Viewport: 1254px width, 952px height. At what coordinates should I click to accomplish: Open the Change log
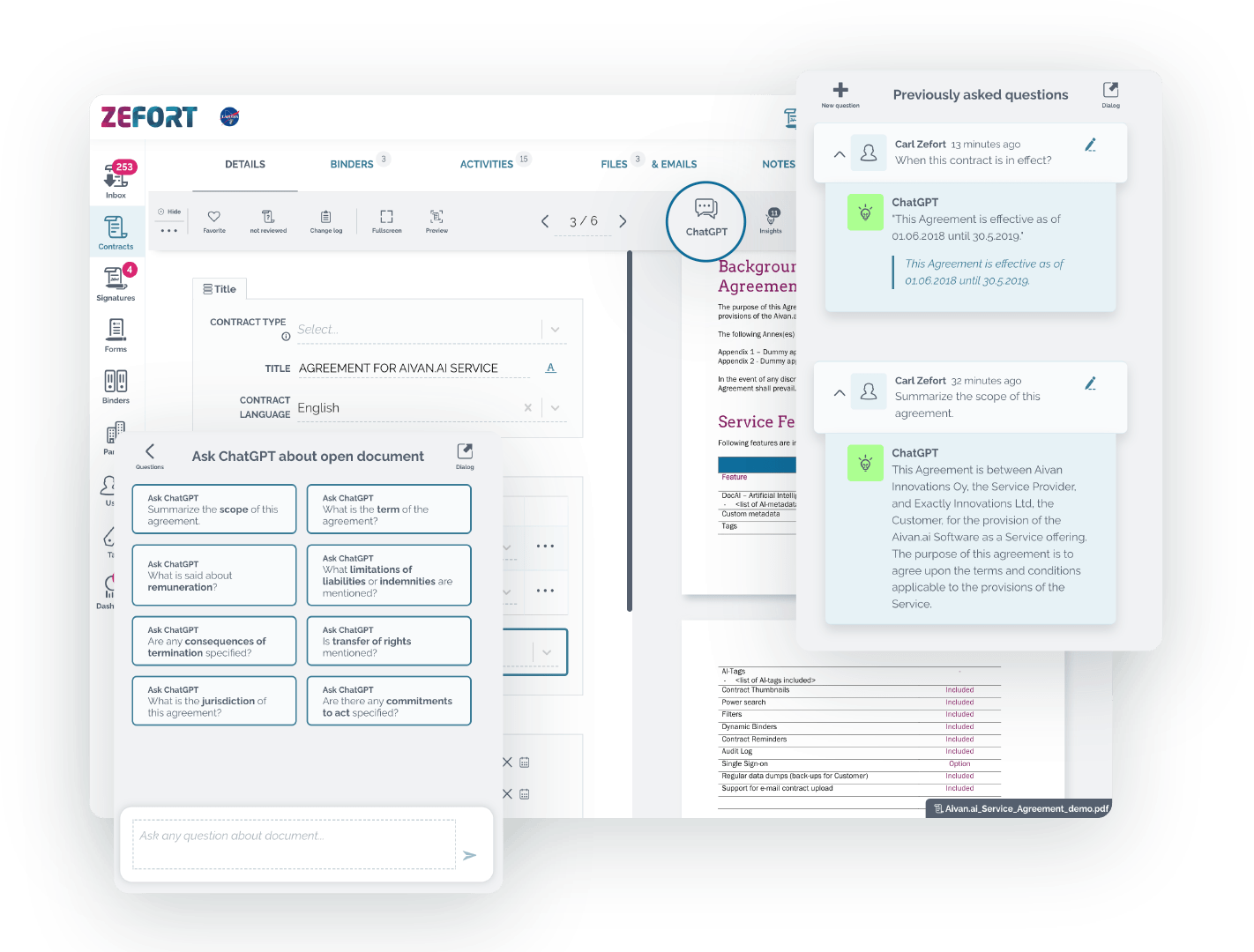coord(326,221)
